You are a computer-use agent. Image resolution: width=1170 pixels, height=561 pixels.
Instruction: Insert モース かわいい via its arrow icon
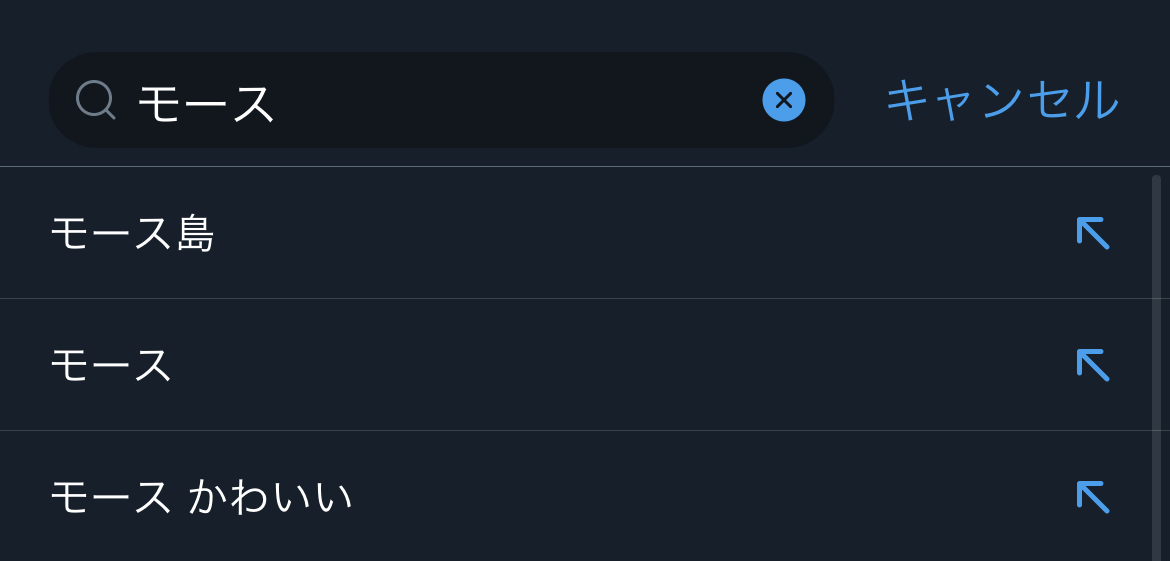[x=1092, y=497]
